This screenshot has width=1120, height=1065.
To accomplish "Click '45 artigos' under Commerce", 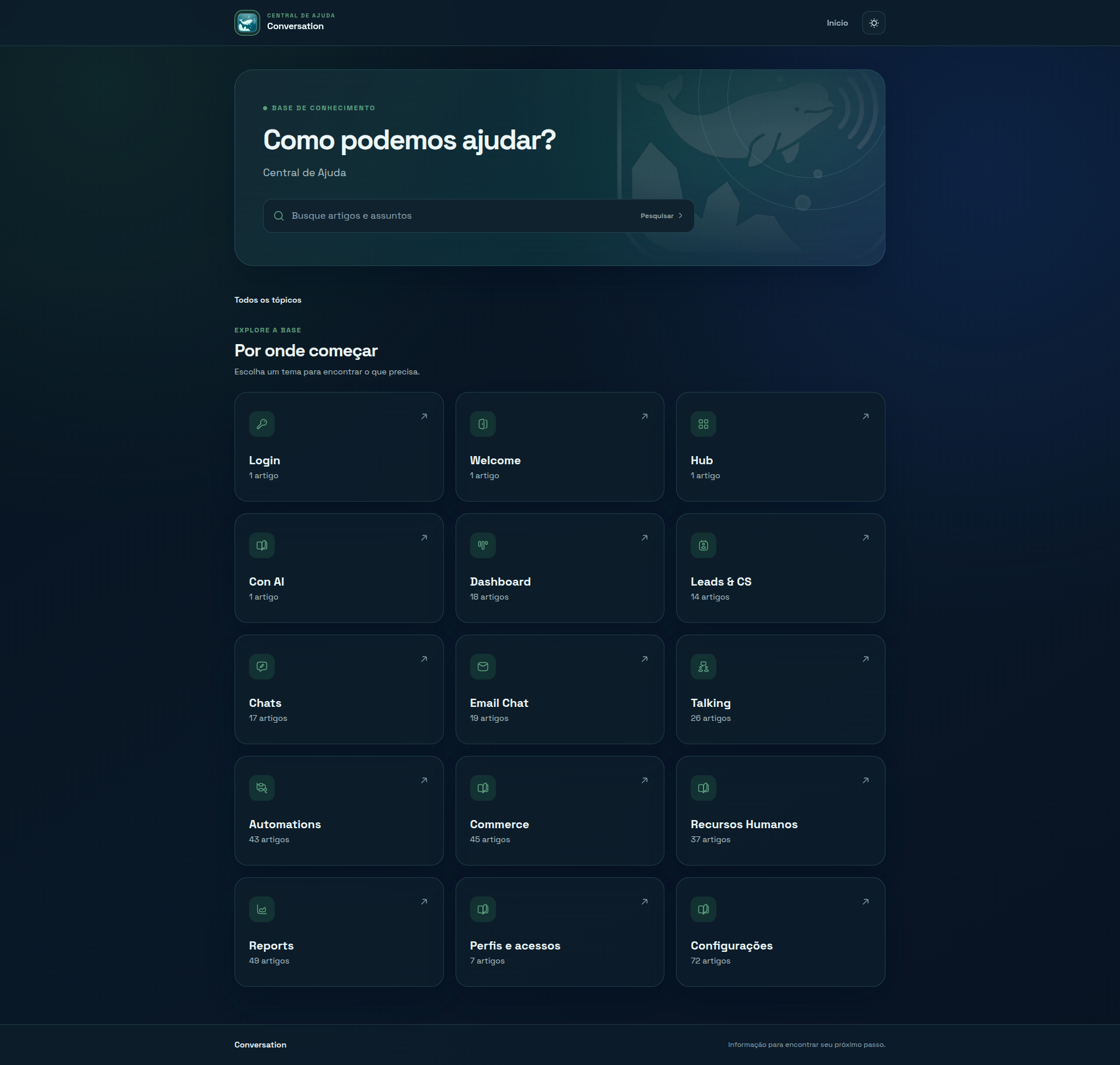I will pos(490,839).
